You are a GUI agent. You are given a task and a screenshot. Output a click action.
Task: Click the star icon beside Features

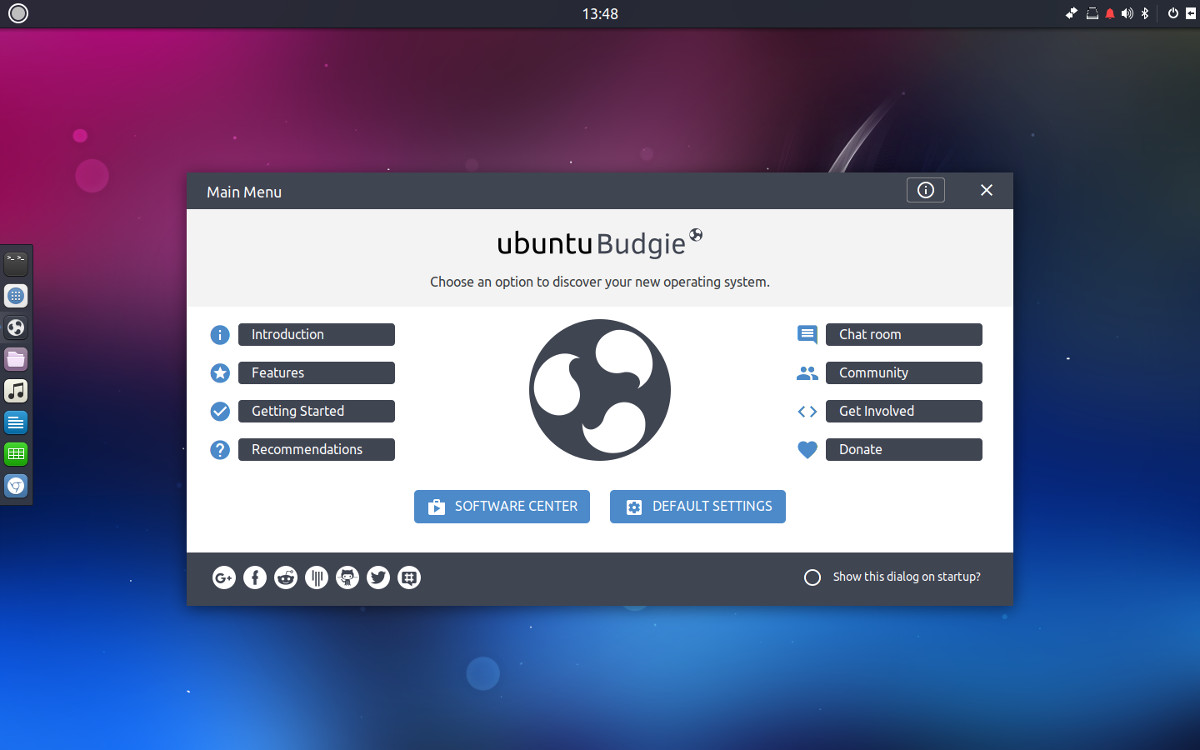coord(220,373)
